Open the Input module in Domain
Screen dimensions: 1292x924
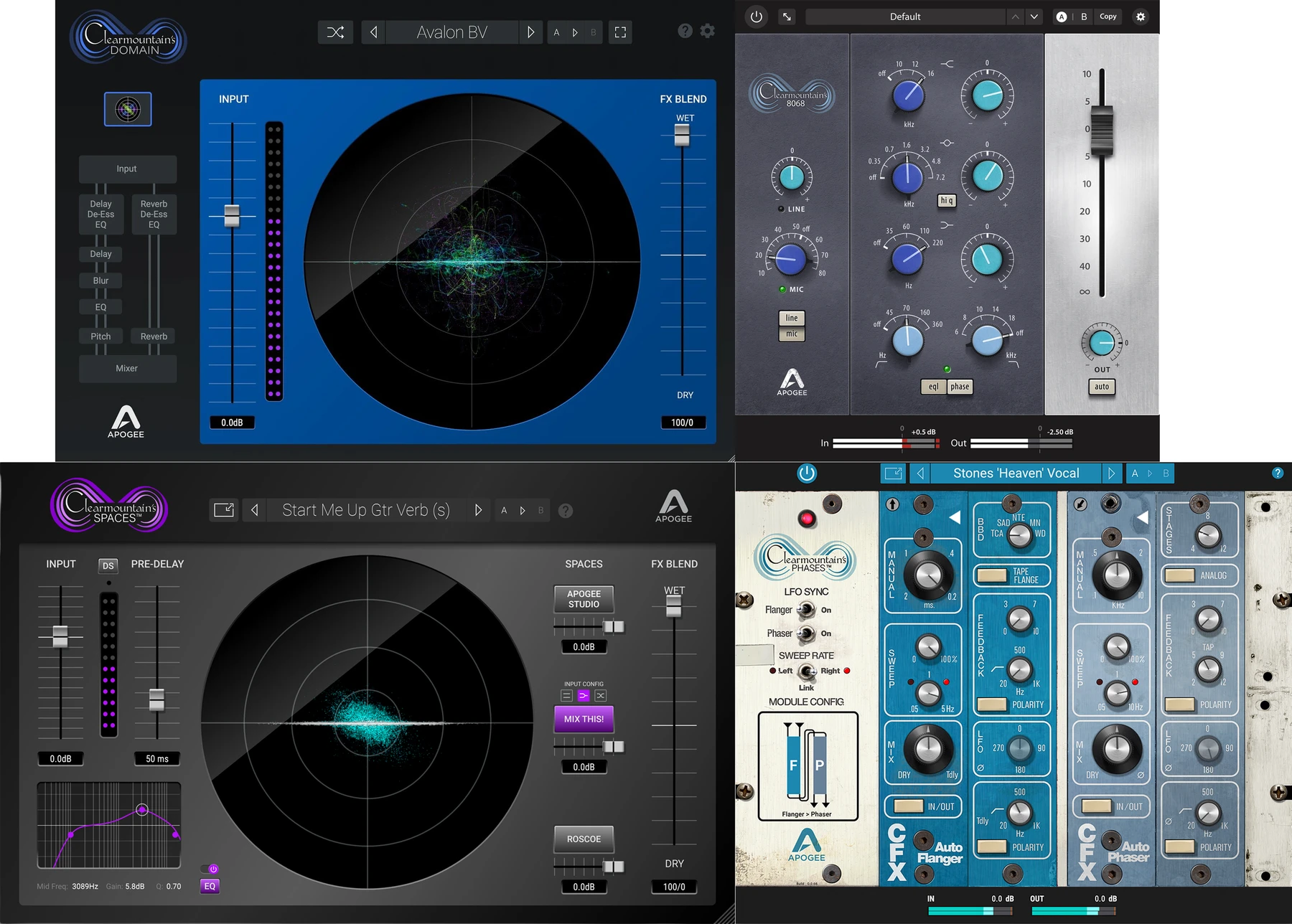(127, 169)
